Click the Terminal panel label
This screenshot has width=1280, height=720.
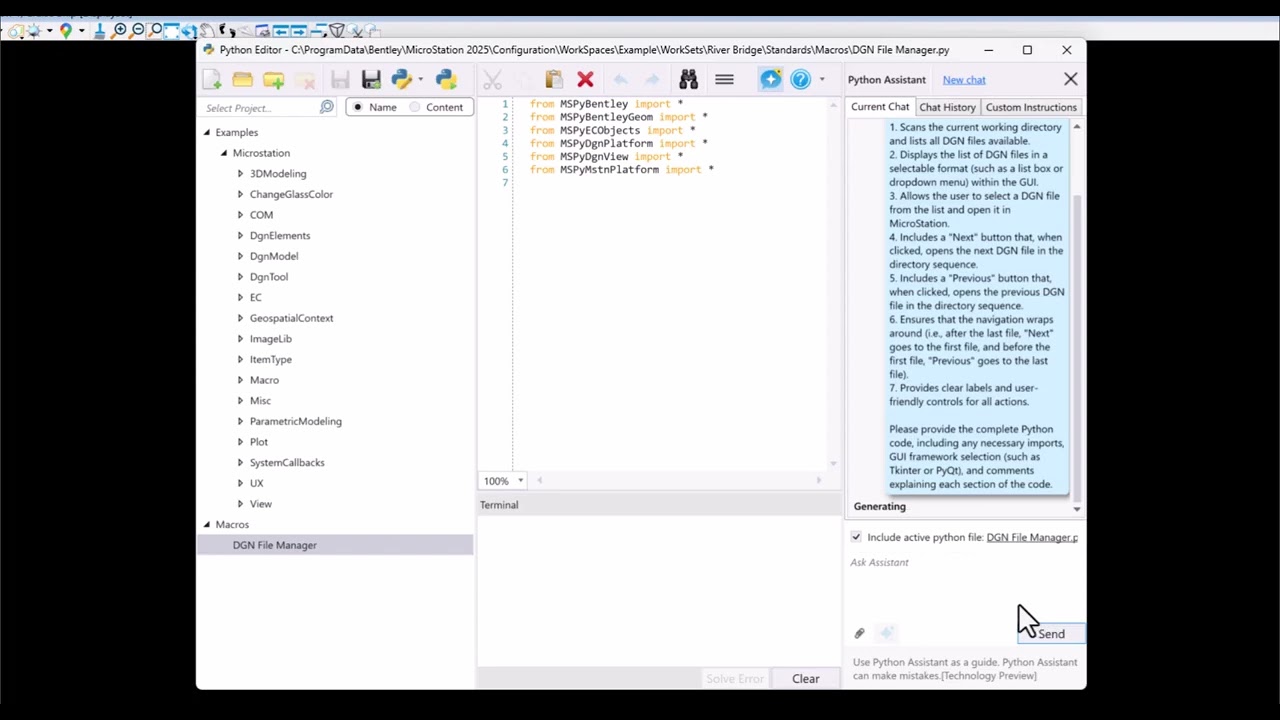click(x=499, y=505)
